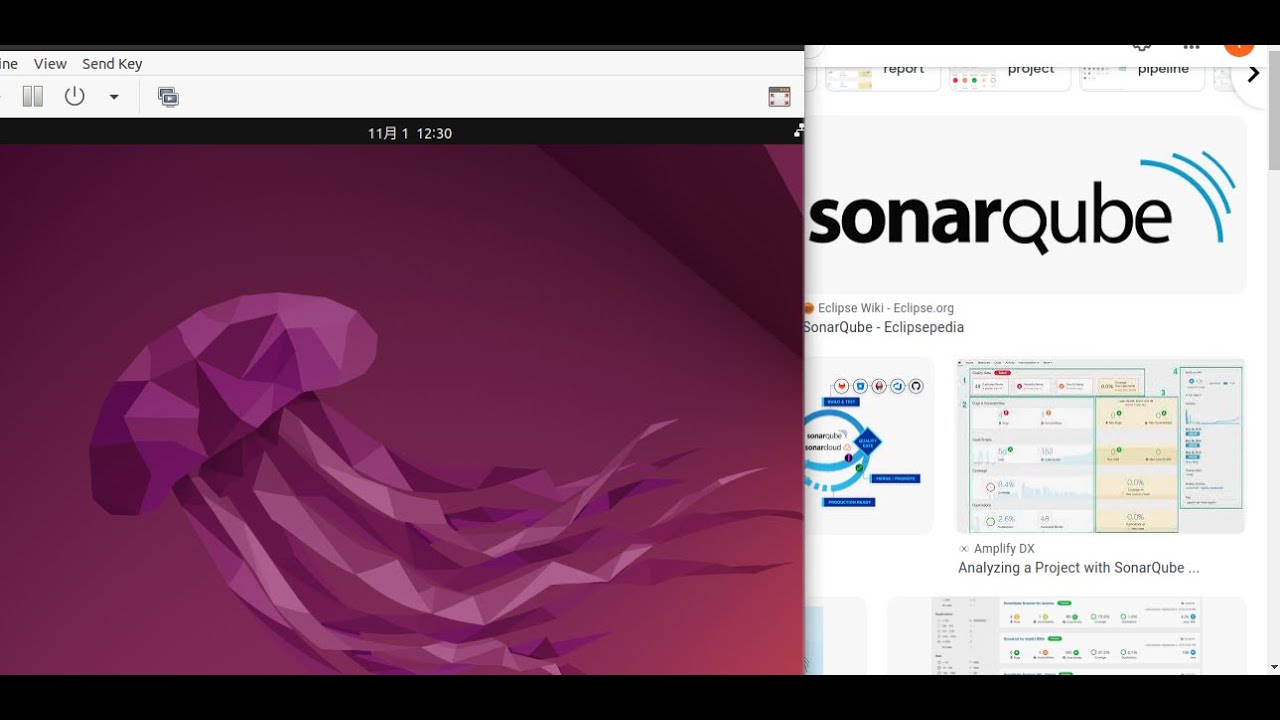The image size is (1280, 720).
Task: Pause the virtual machine
Action: [x=33, y=96]
